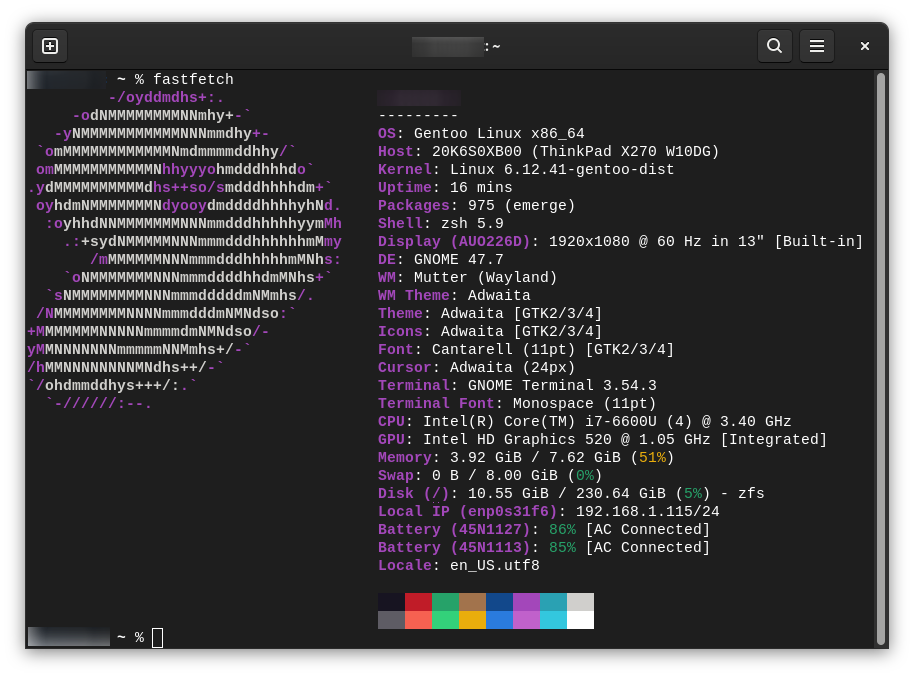Click the Uptime 16 mins line
This screenshot has width=914, height=677.
[x=445, y=188]
